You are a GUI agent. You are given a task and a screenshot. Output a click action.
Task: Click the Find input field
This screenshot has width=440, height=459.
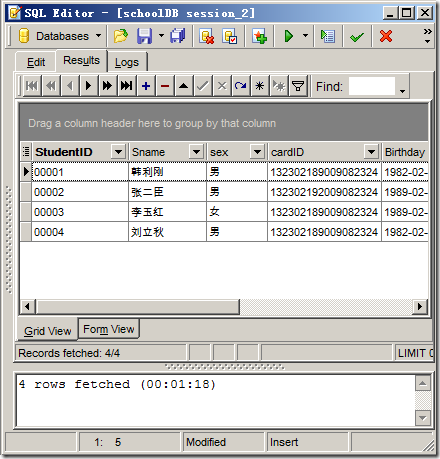coord(372,86)
